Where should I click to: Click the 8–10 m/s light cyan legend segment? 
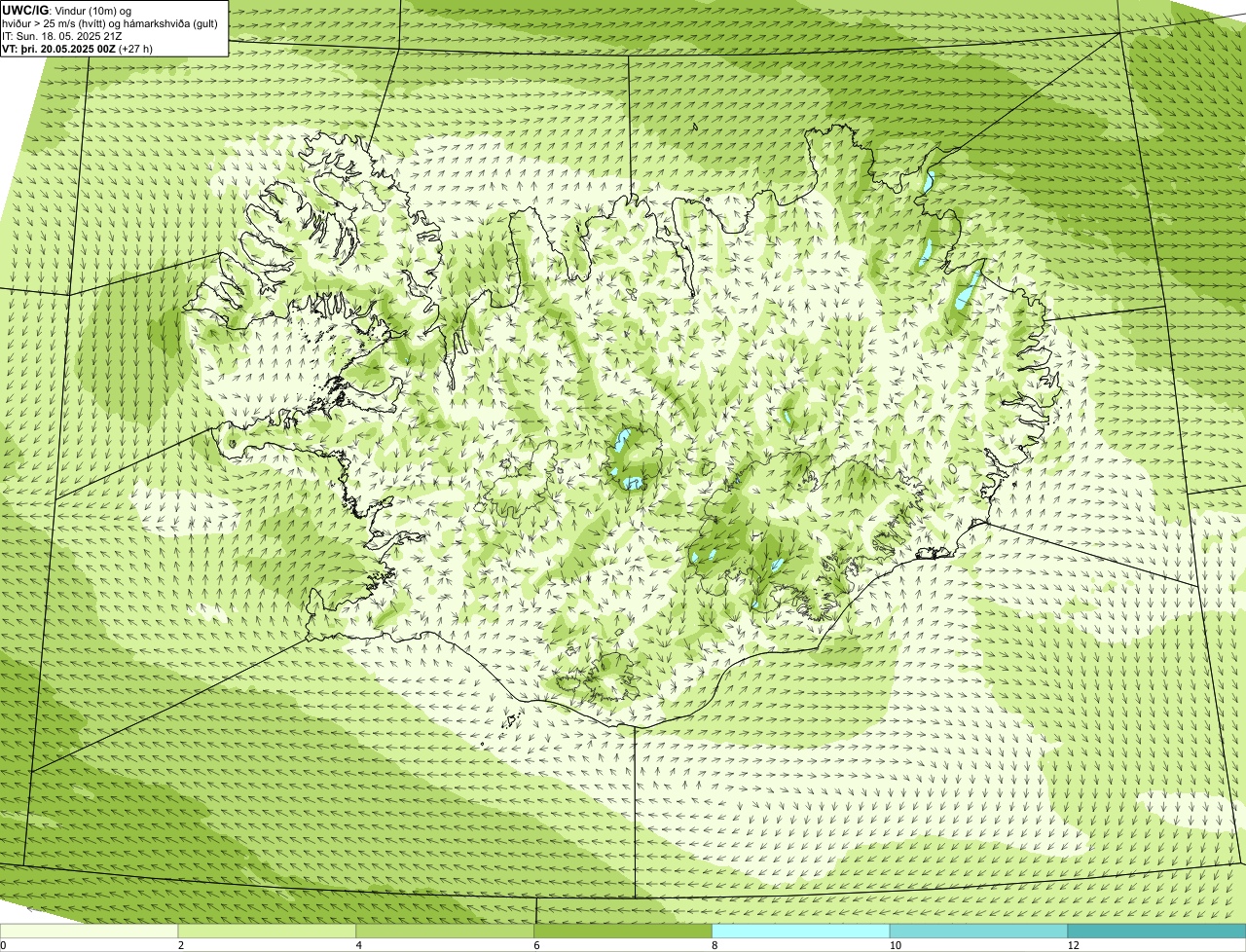[801, 932]
